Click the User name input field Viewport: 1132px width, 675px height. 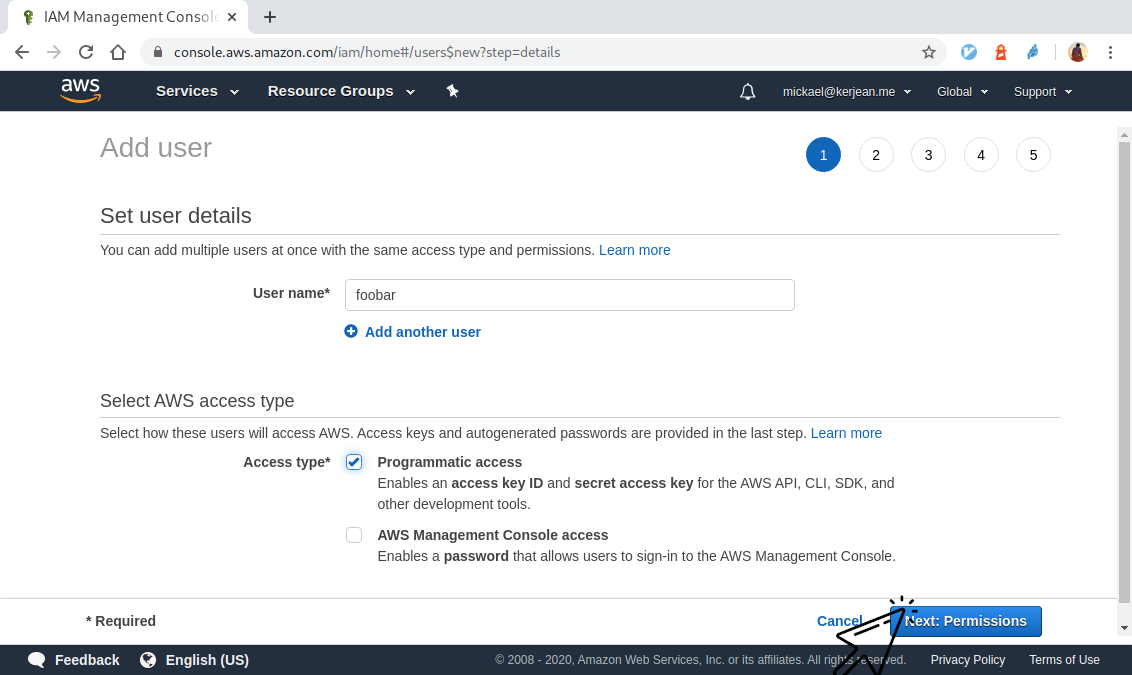point(570,295)
